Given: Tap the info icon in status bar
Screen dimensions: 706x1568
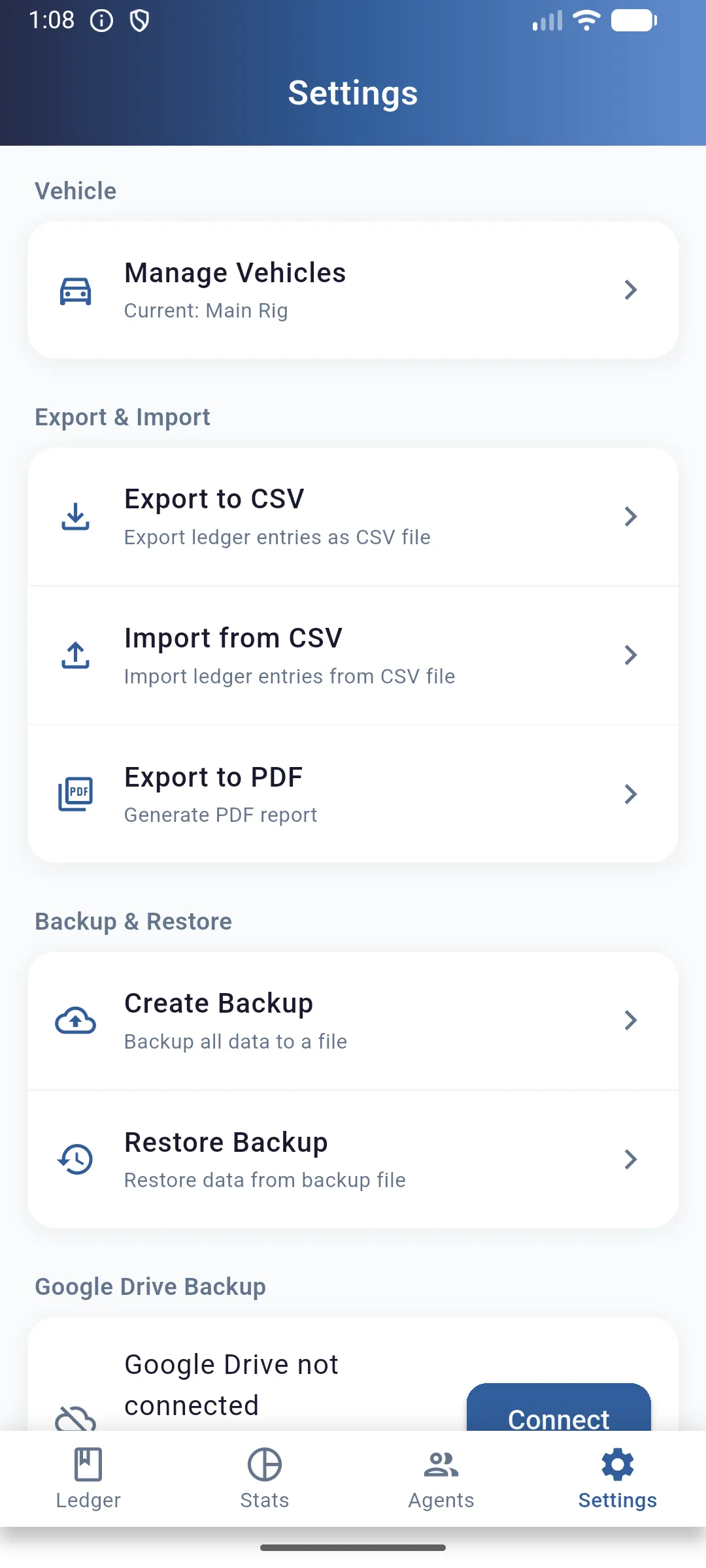Looking at the screenshot, I should (x=101, y=21).
